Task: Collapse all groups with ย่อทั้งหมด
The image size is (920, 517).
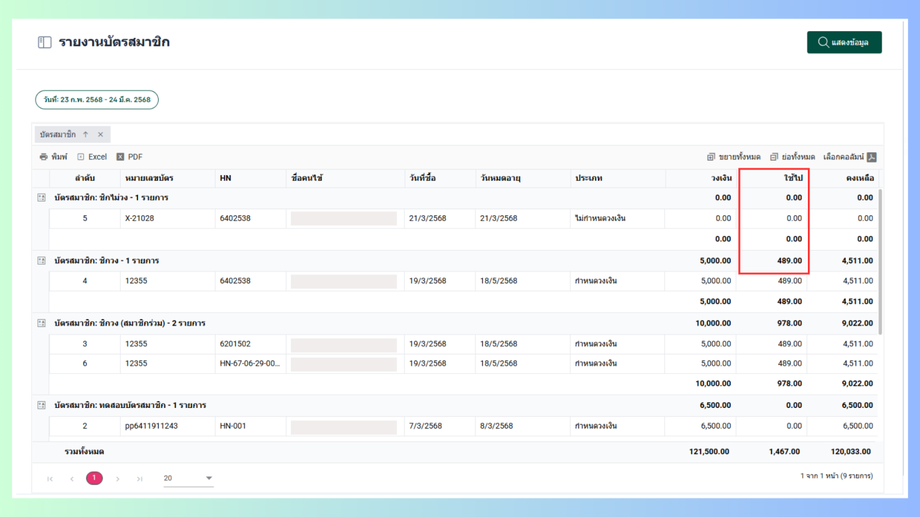Action: (792, 157)
